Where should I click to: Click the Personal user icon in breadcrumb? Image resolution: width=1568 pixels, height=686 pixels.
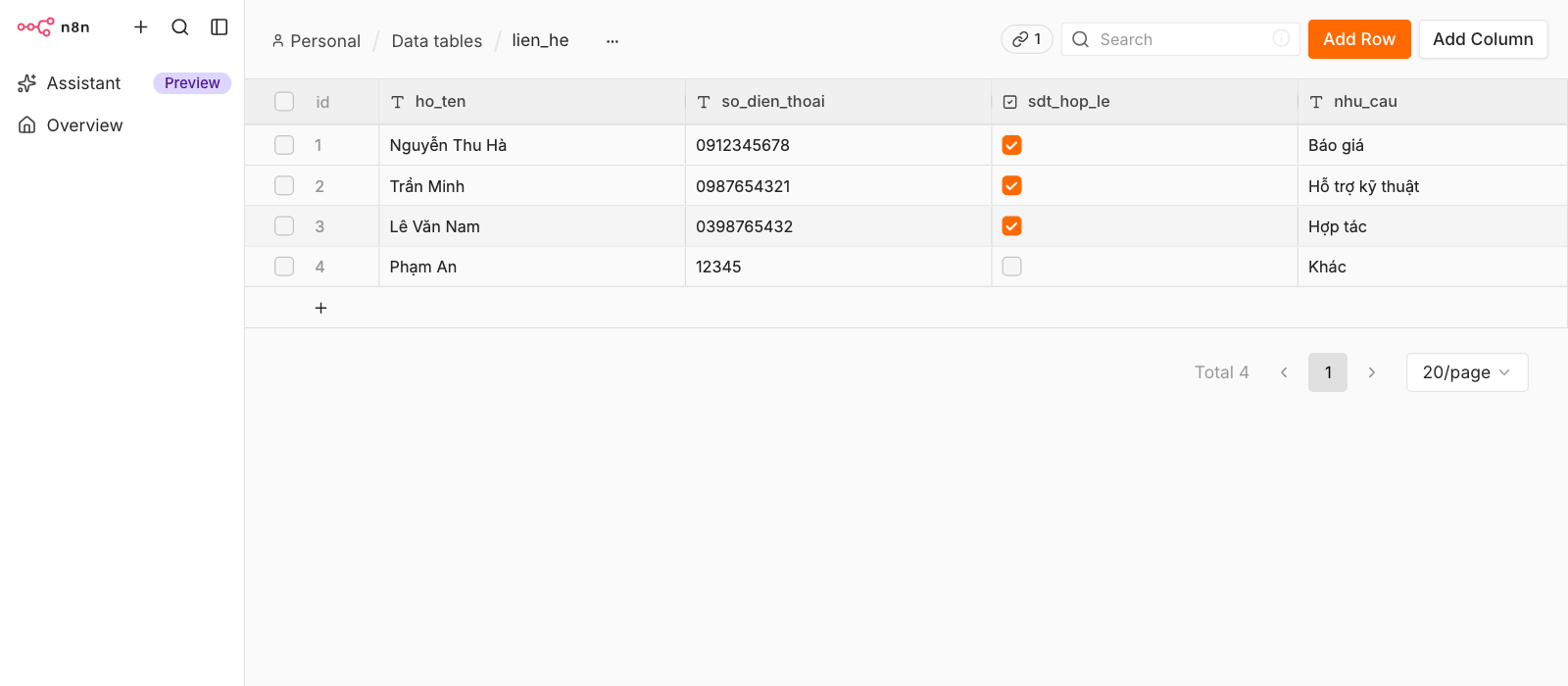[278, 41]
